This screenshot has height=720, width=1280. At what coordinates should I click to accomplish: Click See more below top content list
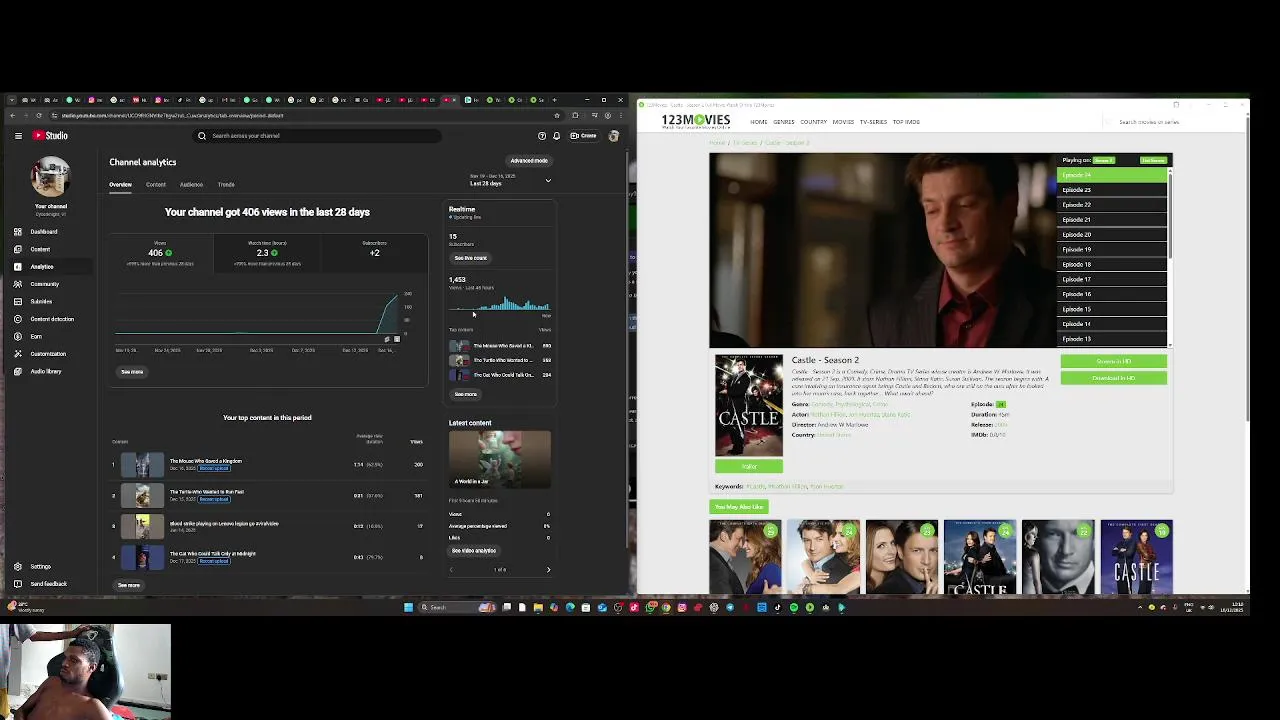click(x=129, y=586)
